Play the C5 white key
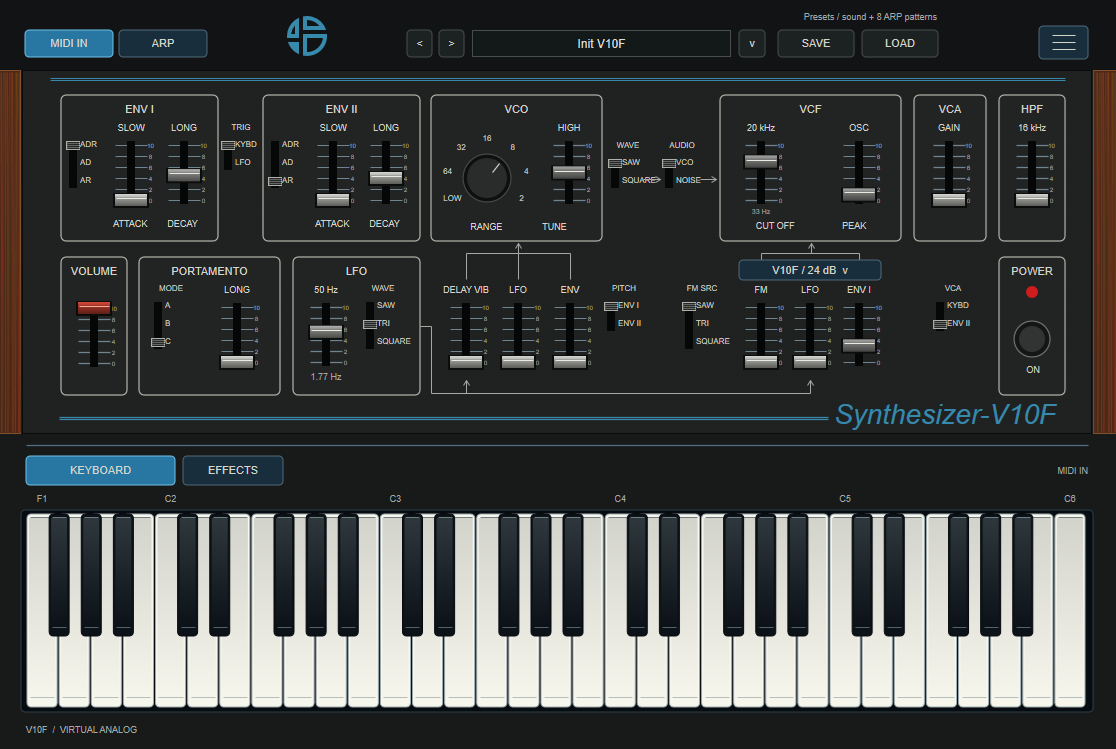Viewport: 1116px width, 749px height. [845, 669]
